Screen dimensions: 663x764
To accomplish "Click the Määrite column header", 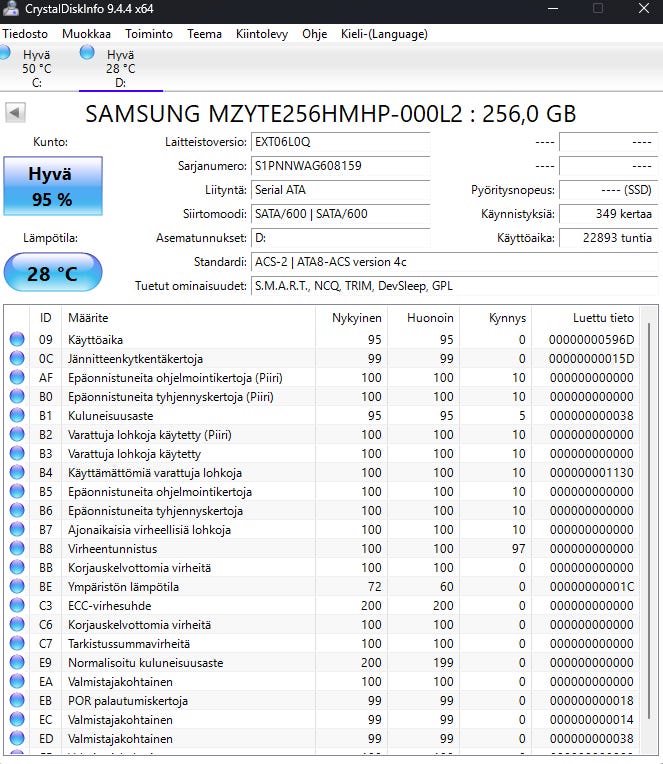I will click(189, 318).
